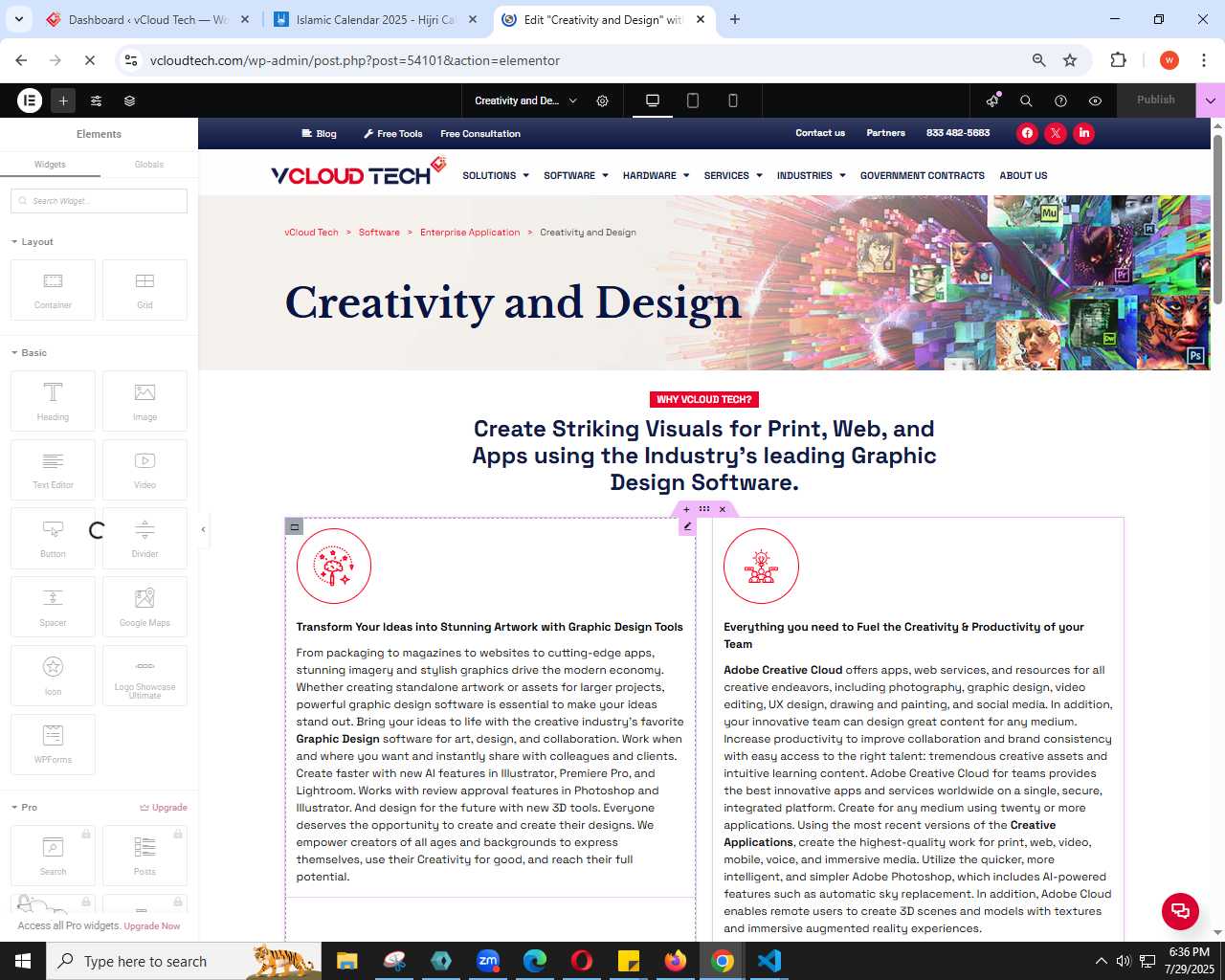This screenshot has height=980, width=1225.
Task: Open the Free Tools link
Action: [x=392, y=134]
